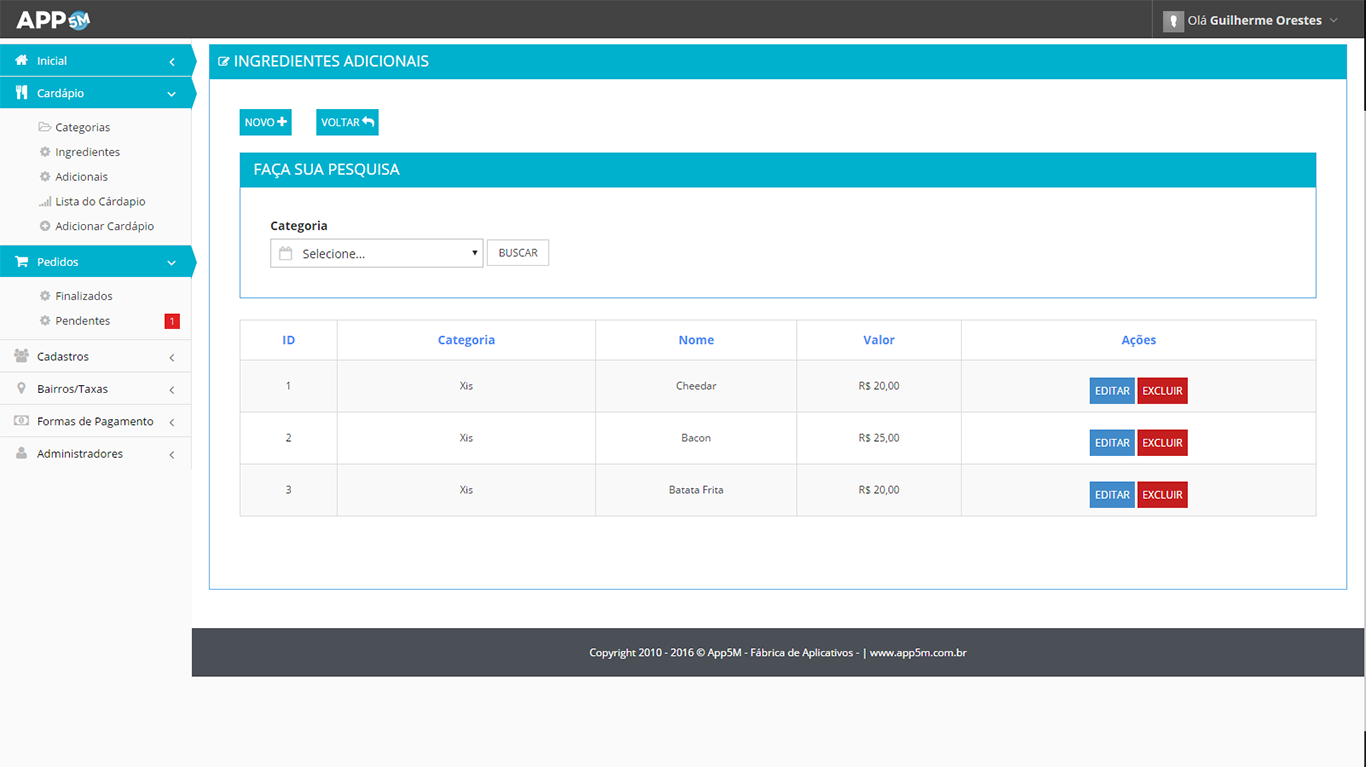Open Lista do Cárdapio menu item
Screen dimensions: 1366x767
point(100,202)
